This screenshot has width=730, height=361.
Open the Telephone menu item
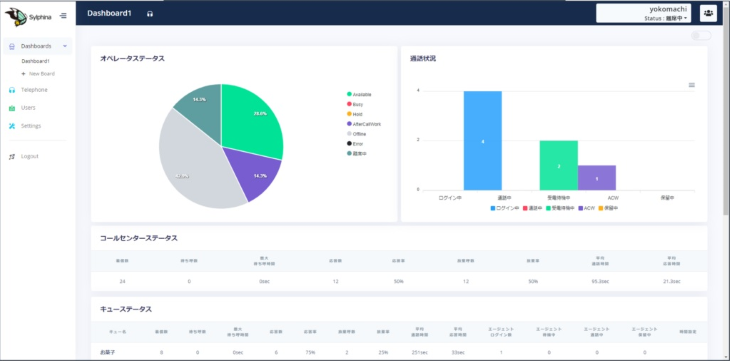[x=34, y=90]
